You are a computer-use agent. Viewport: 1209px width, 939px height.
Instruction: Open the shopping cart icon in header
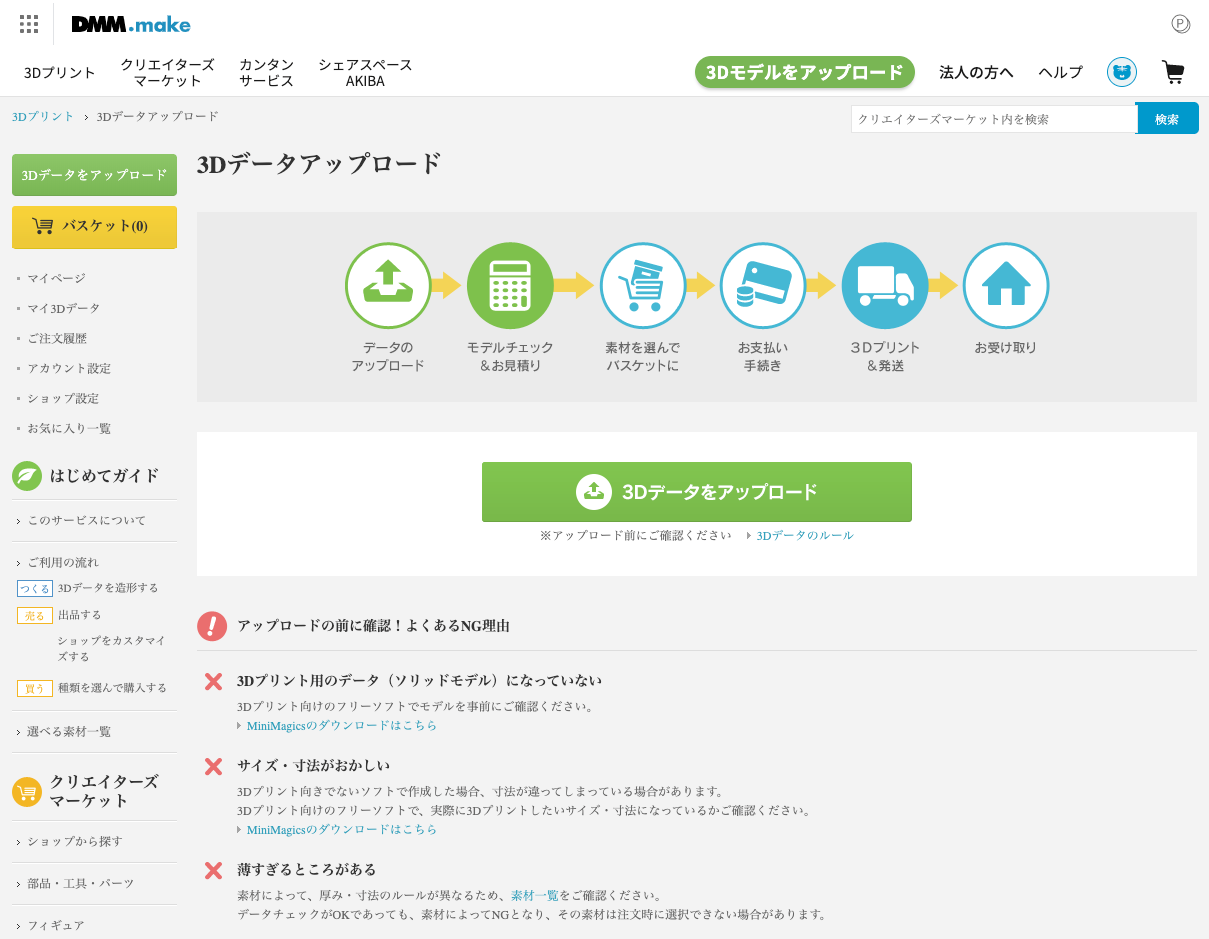[1173, 72]
